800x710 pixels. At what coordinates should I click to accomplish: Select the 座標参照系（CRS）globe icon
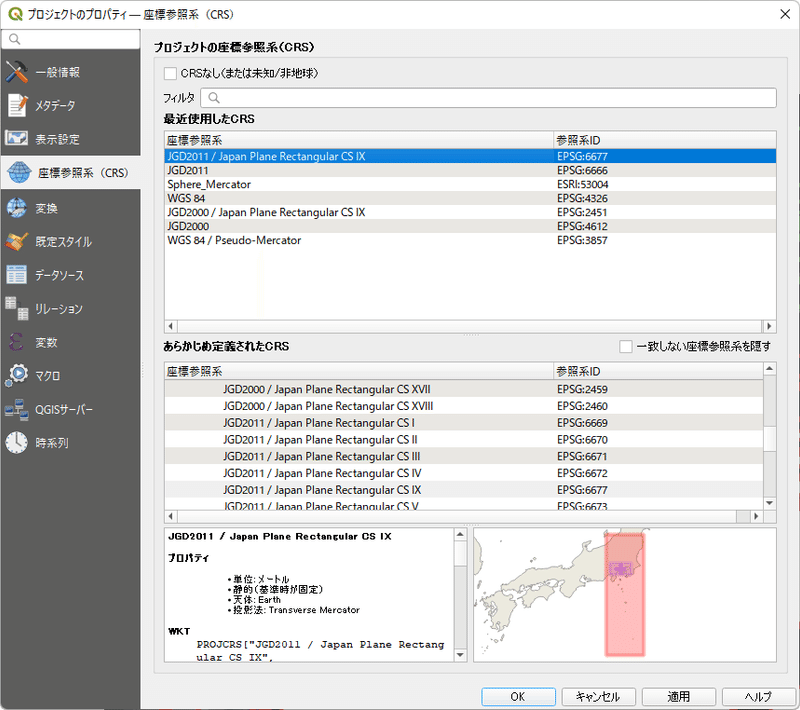[19, 172]
